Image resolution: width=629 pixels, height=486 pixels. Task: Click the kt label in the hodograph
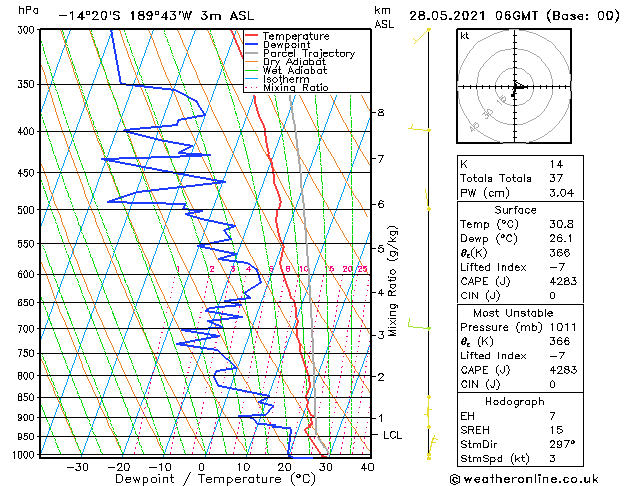tap(464, 36)
